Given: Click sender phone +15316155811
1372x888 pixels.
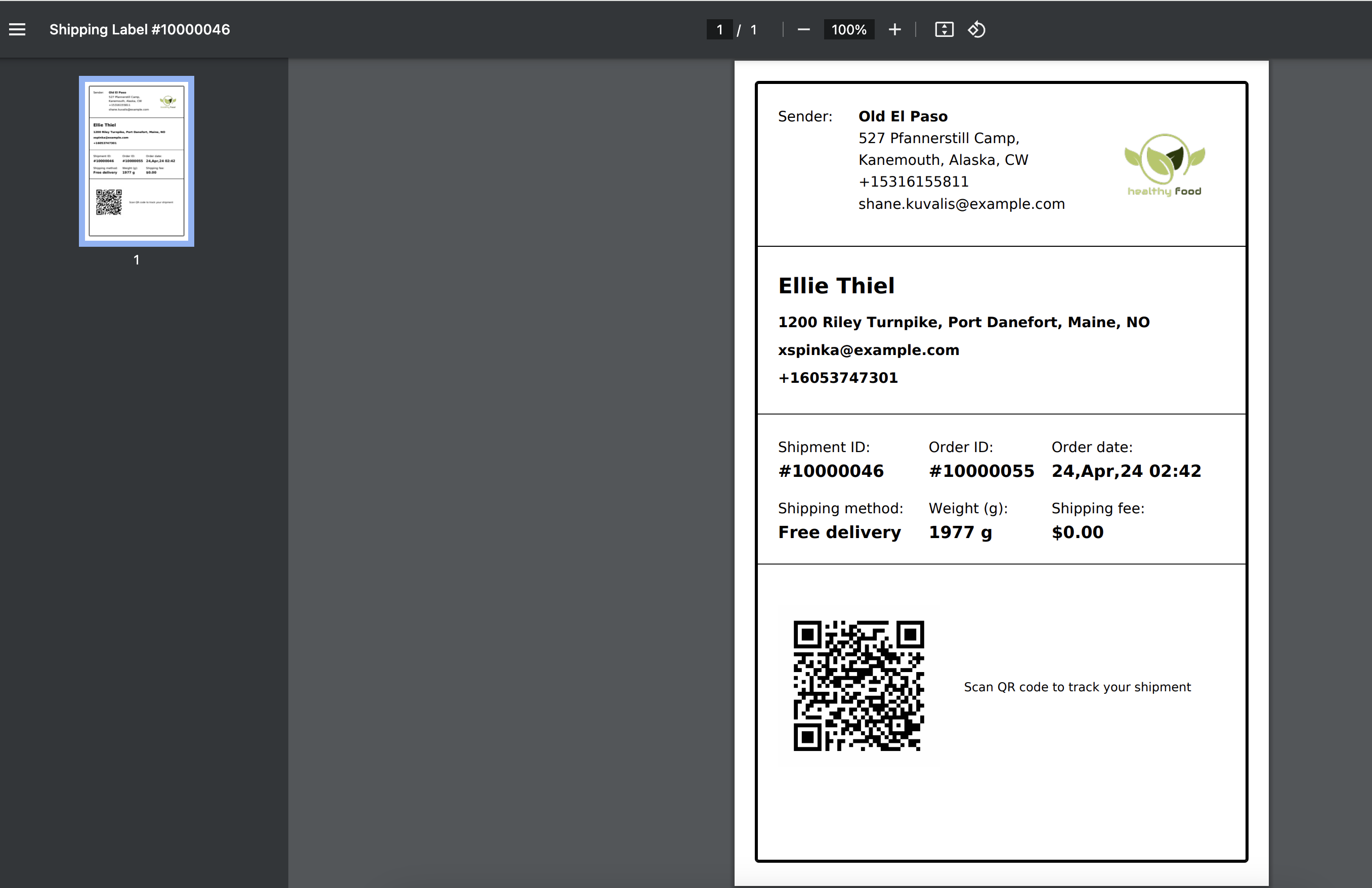Looking at the screenshot, I should [914, 182].
